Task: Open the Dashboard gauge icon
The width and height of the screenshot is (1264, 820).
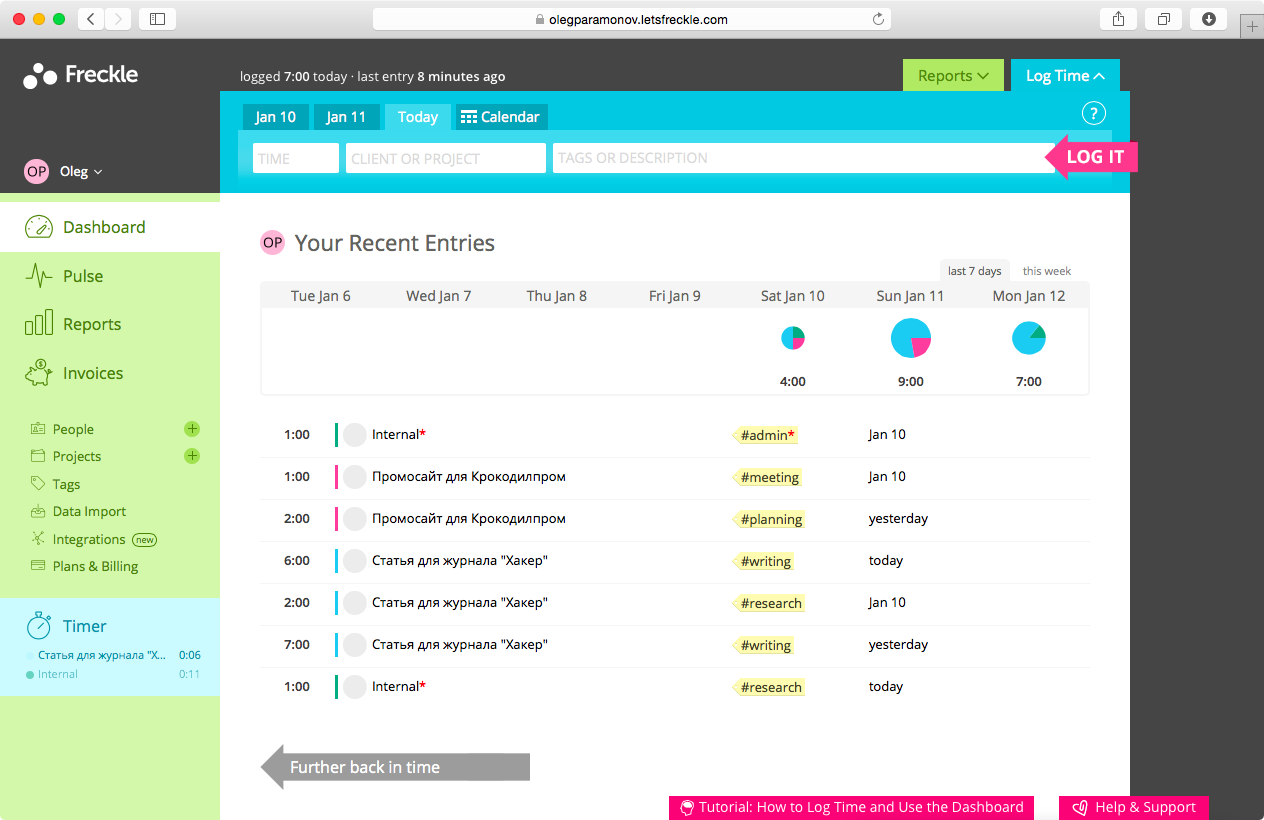Action: (38, 227)
